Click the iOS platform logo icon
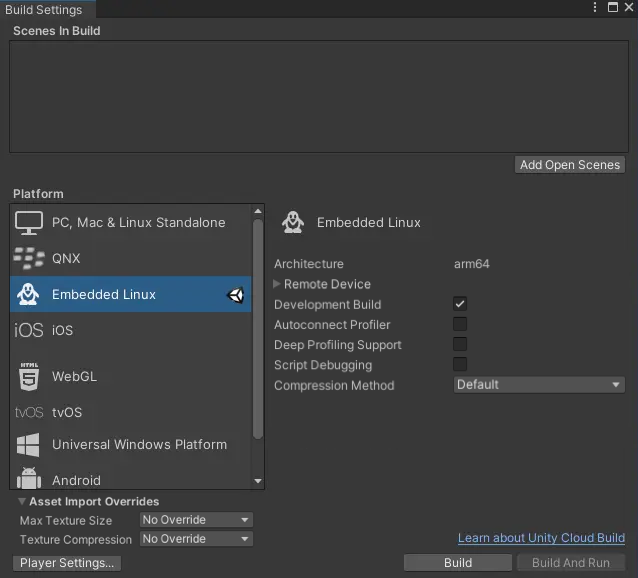This screenshot has width=638, height=578. pos(28,330)
